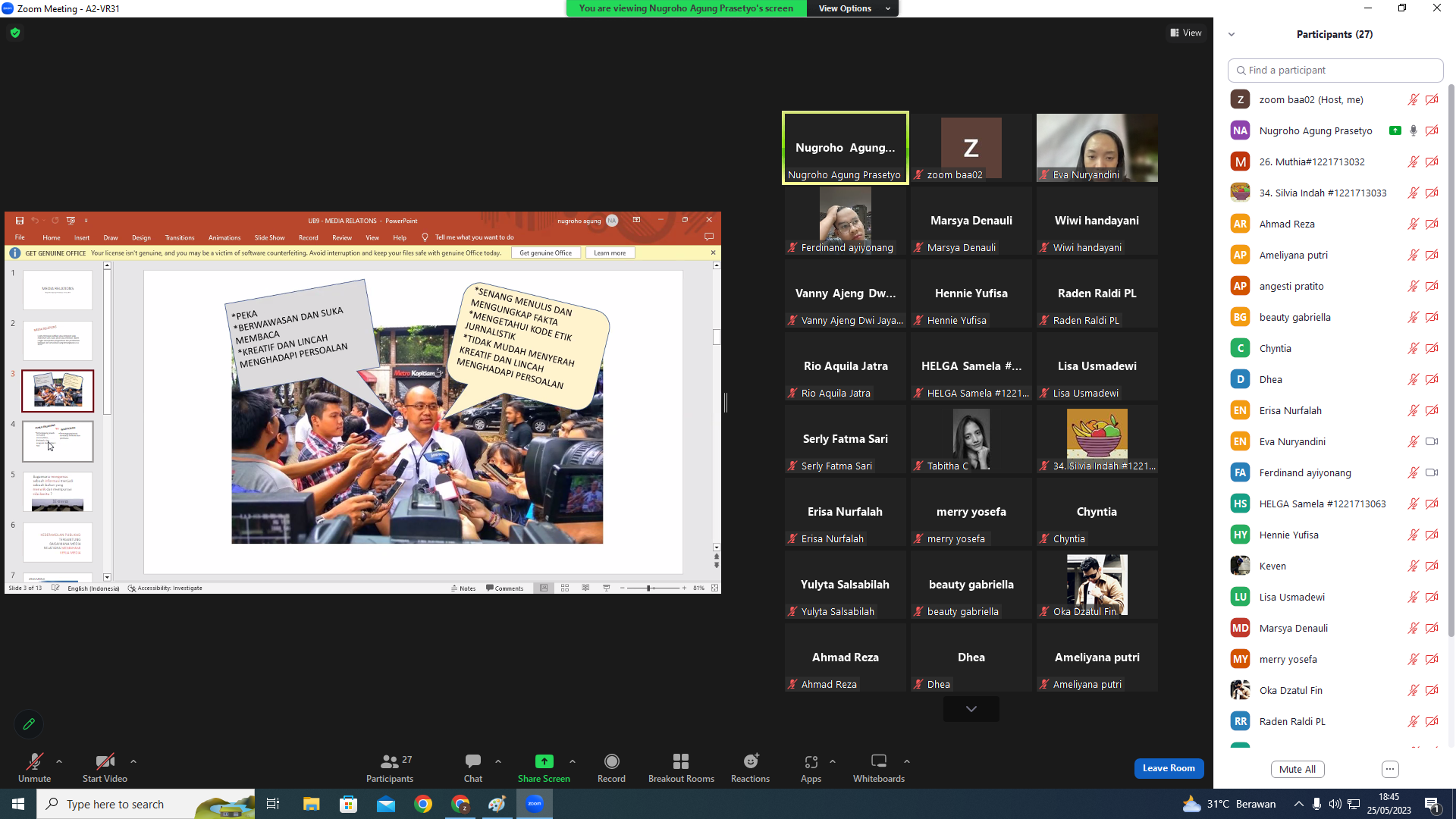Click Mute All in the participants panel
The width and height of the screenshot is (1456, 819).
tap(1298, 769)
